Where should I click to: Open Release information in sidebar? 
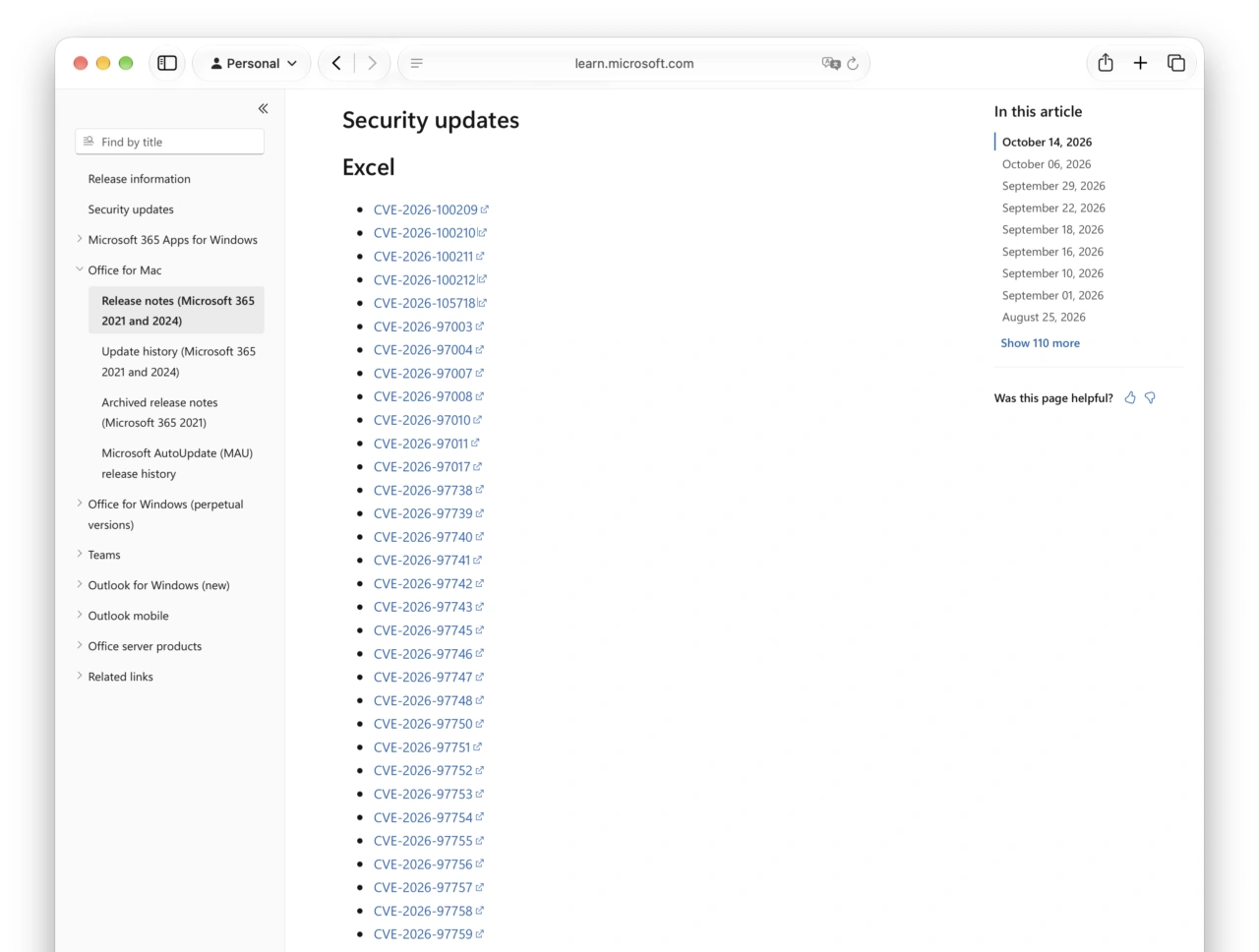pyautogui.click(x=140, y=179)
